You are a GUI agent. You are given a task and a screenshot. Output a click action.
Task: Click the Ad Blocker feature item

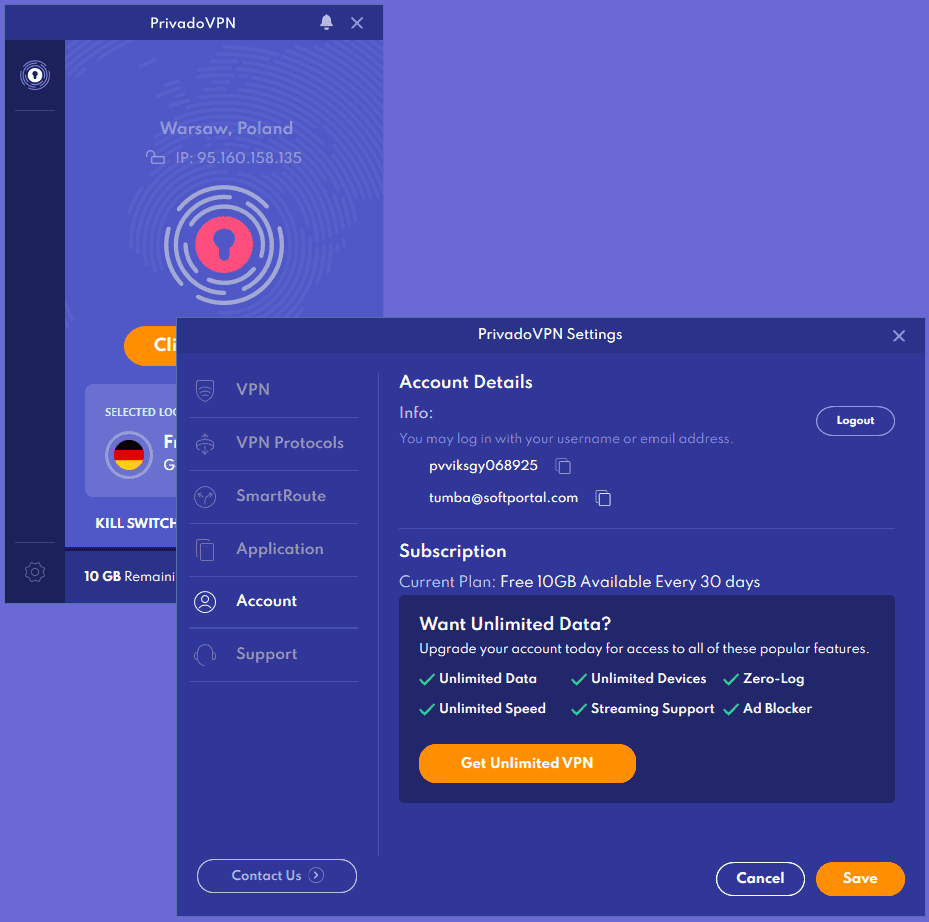768,709
